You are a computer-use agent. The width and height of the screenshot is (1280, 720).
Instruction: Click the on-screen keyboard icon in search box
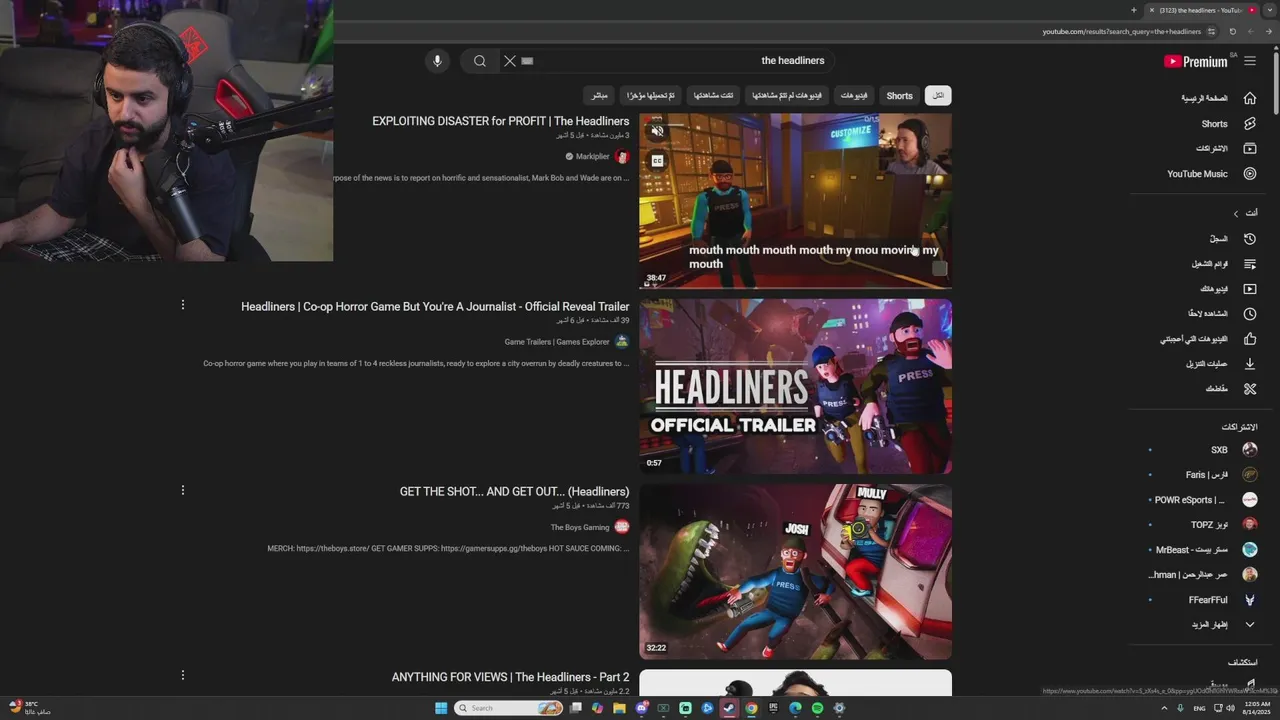click(x=528, y=61)
